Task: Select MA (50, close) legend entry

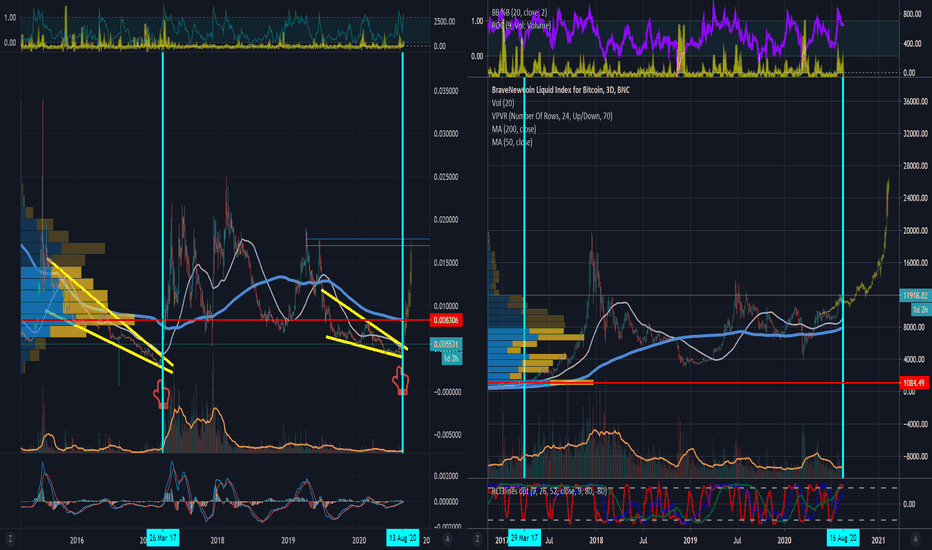Action: 512,142
